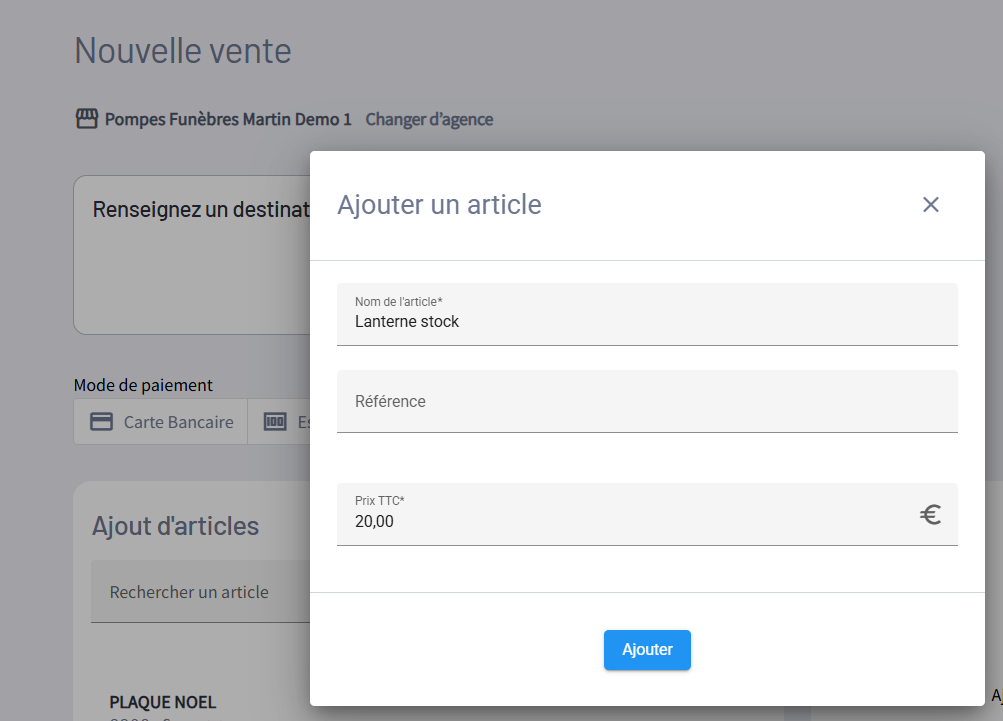Click the euro symbol in price field
1003x721 pixels.
click(x=930, y=515)
